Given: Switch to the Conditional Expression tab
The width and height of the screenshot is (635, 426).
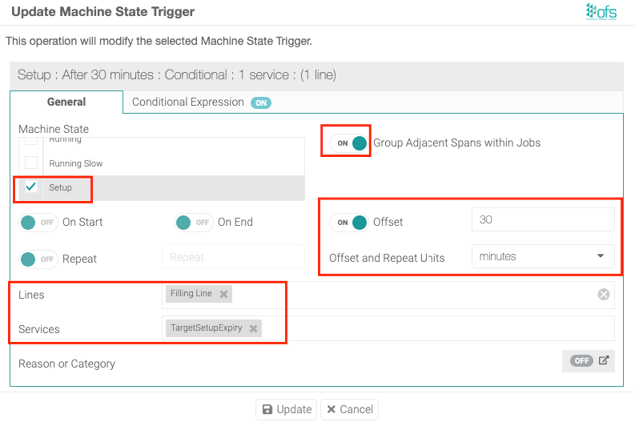Looking at the screenshot, I should pos(200,102).
